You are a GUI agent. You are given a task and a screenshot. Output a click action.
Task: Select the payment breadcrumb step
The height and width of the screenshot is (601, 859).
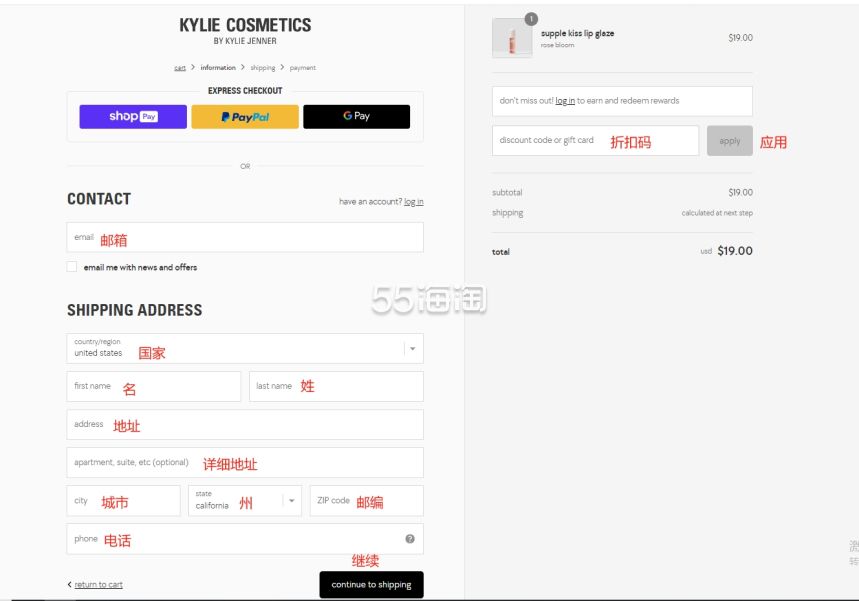click(302, 68)
